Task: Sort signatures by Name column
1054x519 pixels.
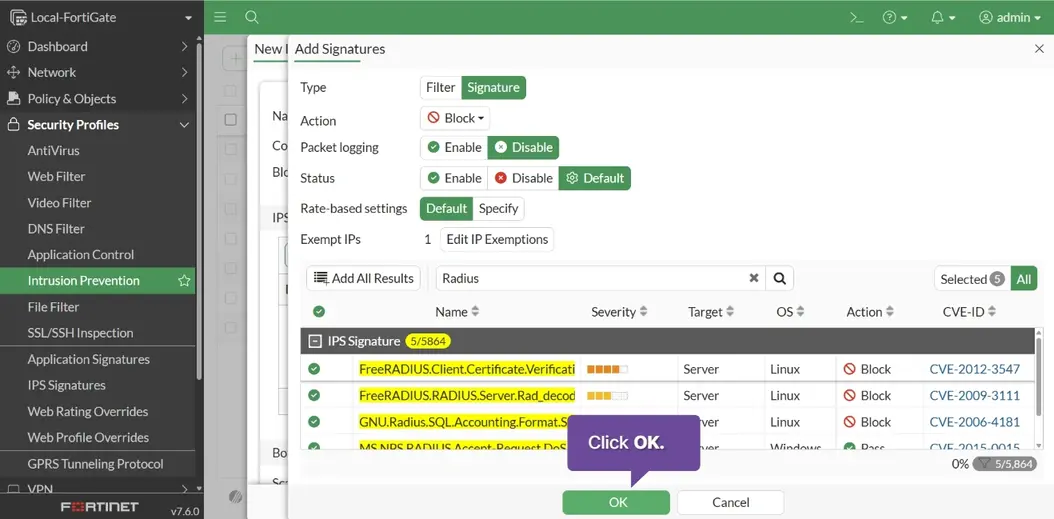Action: click(458, 312)
